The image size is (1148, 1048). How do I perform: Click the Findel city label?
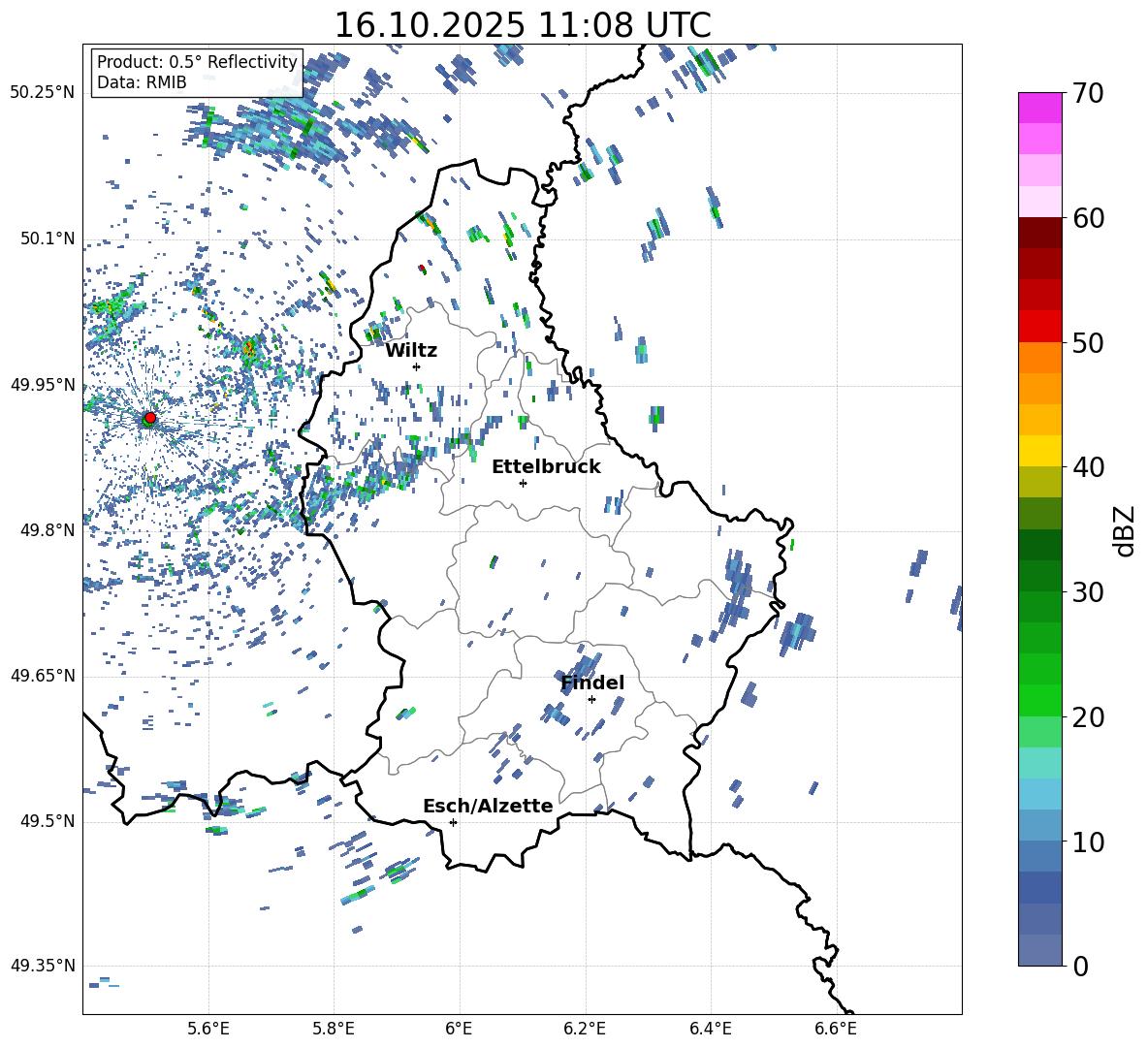[x=592, y=683]
